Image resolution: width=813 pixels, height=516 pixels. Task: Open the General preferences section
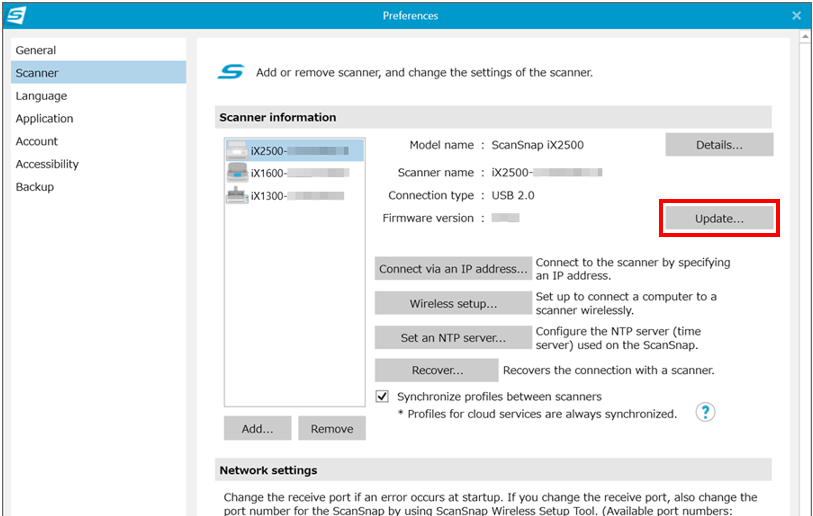click(x=99, y=50)
